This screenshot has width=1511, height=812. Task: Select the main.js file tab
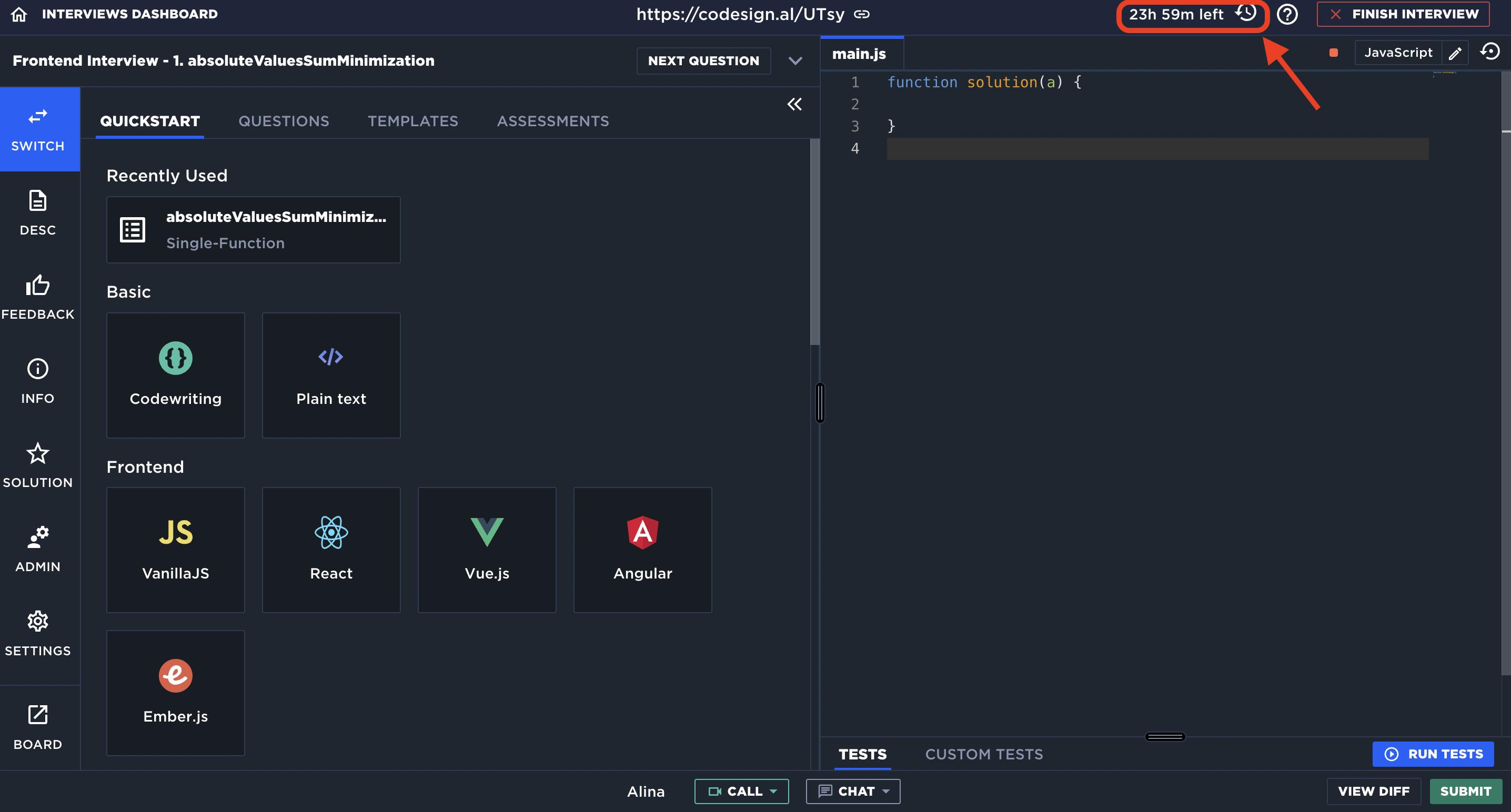click(x=861, y=54)
